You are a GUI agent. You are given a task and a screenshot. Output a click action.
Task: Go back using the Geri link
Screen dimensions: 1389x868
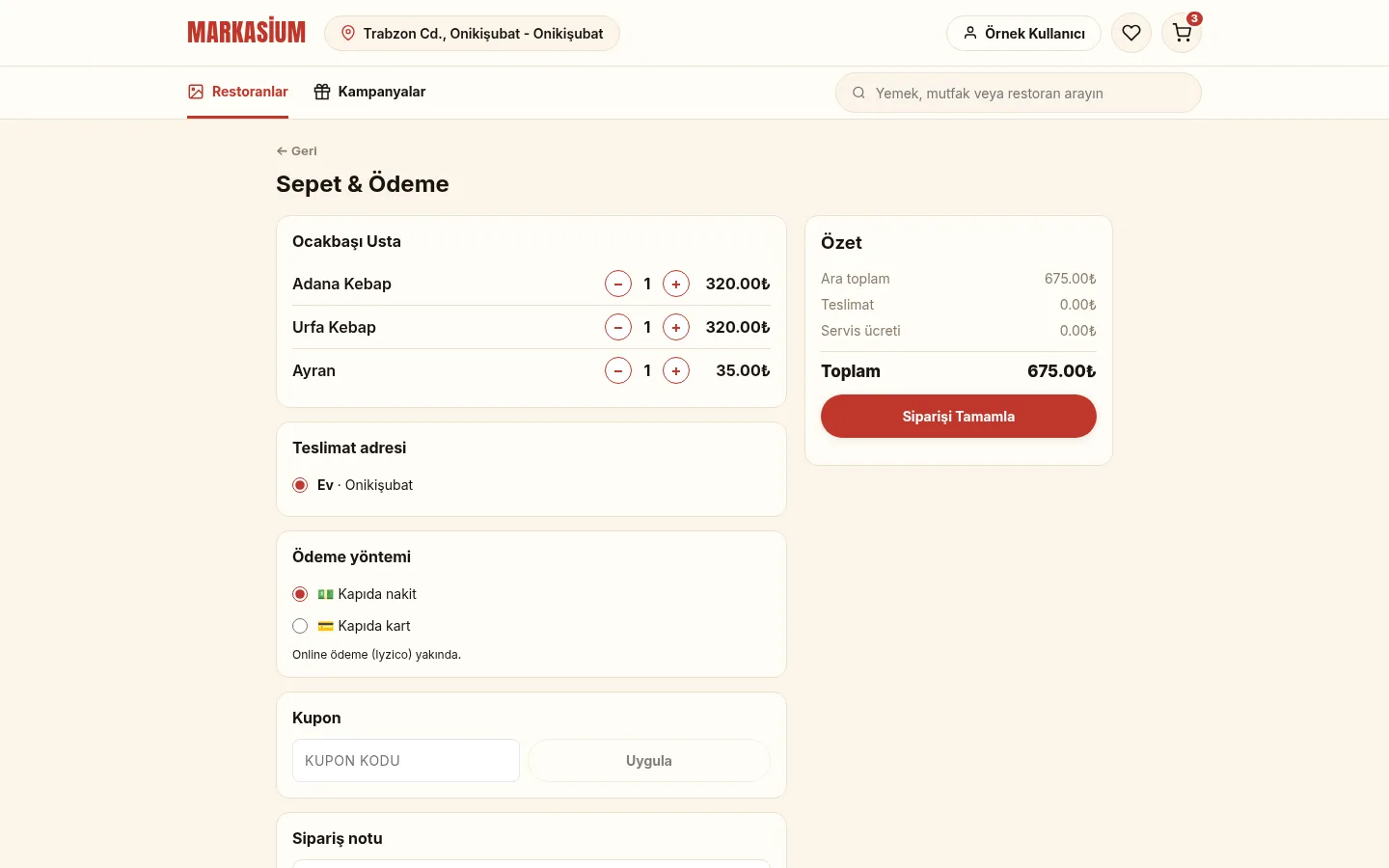(296, 150)
